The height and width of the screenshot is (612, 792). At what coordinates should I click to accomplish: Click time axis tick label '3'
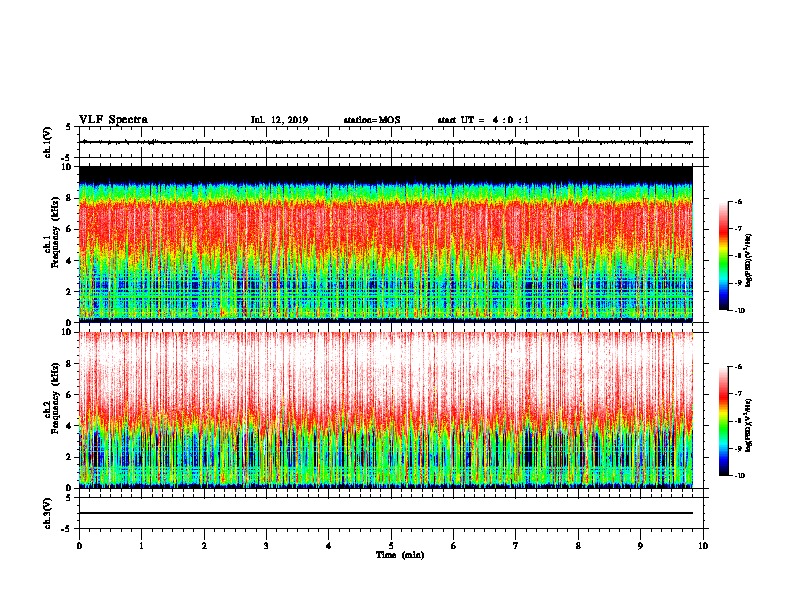(x=266, y=546)
